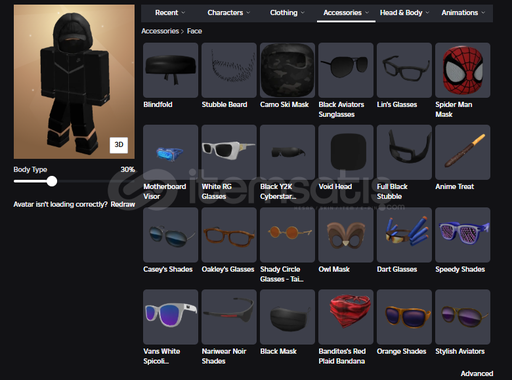Click the 'Orange Shades' name label
The height and width of the screenshot is (380, 512).
[x=401, y=351]
